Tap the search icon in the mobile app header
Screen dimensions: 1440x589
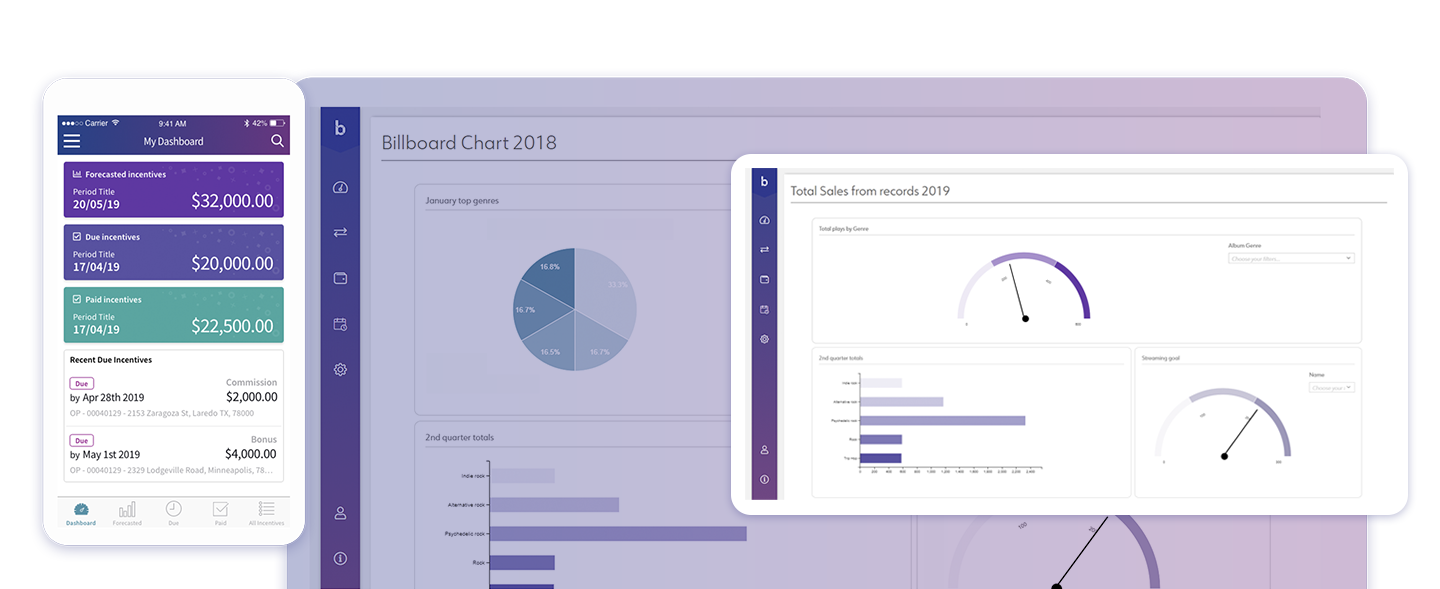[277, 141]
